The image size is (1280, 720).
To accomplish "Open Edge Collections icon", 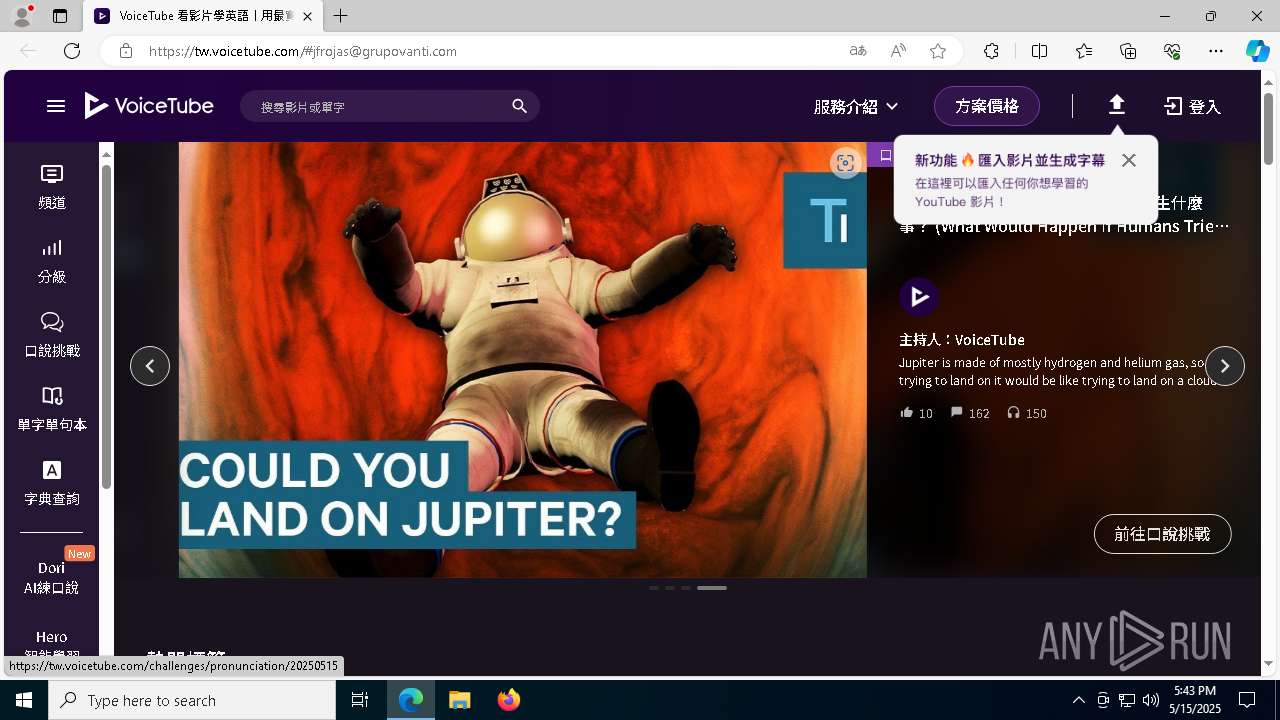I will click(x=1128, y=51).
